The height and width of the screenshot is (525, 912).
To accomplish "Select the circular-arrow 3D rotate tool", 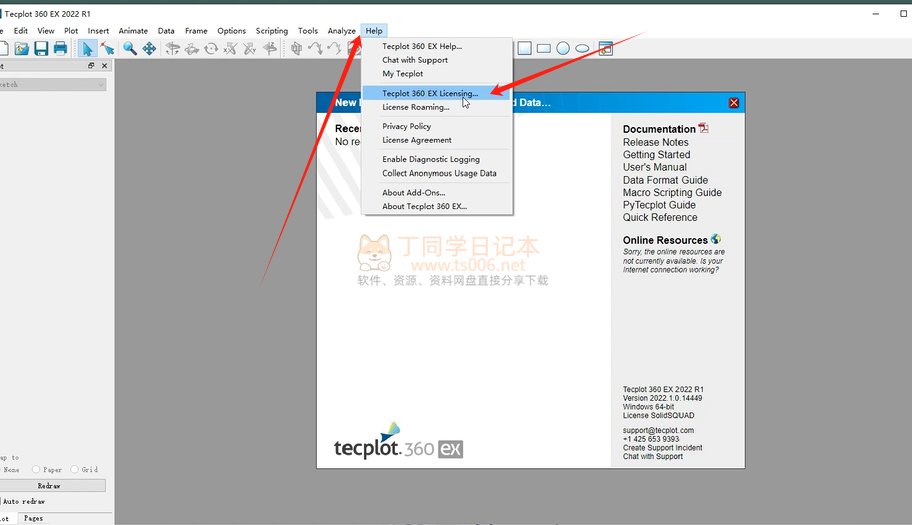I will tap(211, 48).
